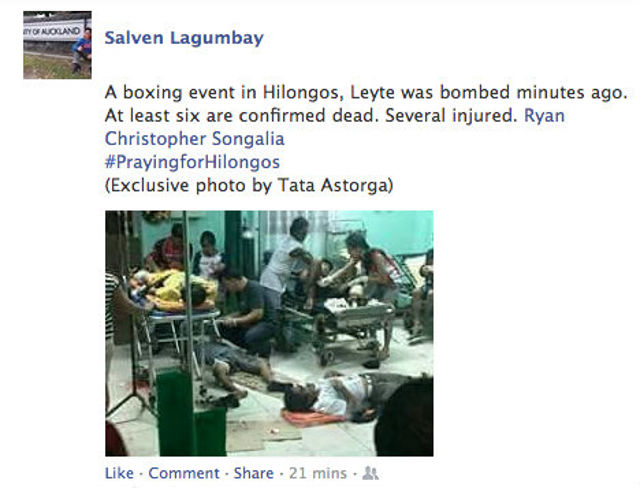Like this post
640x488 pixels.
(119, 473)
